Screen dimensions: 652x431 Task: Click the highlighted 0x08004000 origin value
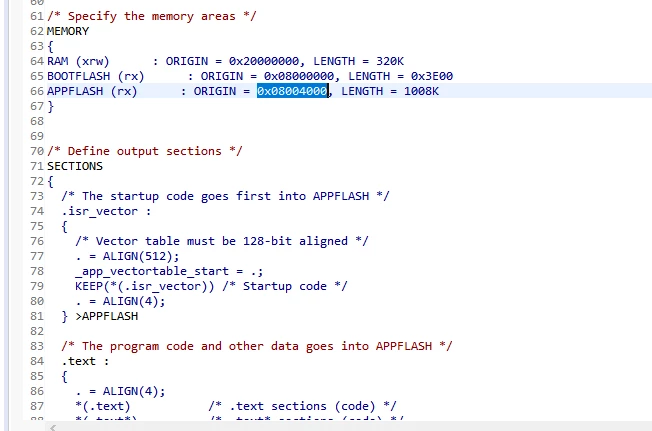(x=292, y=91)
